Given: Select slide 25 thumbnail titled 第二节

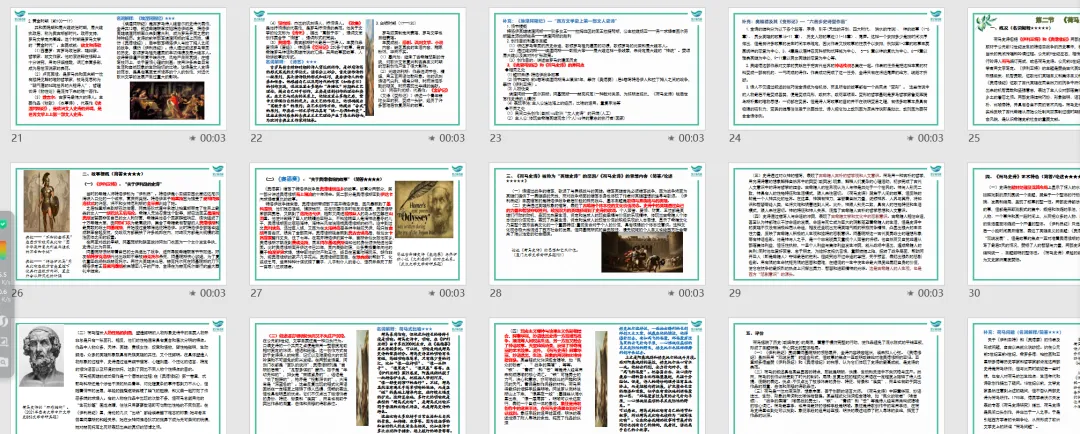Looking at the screenshot, I should (x=1024, y=69).
